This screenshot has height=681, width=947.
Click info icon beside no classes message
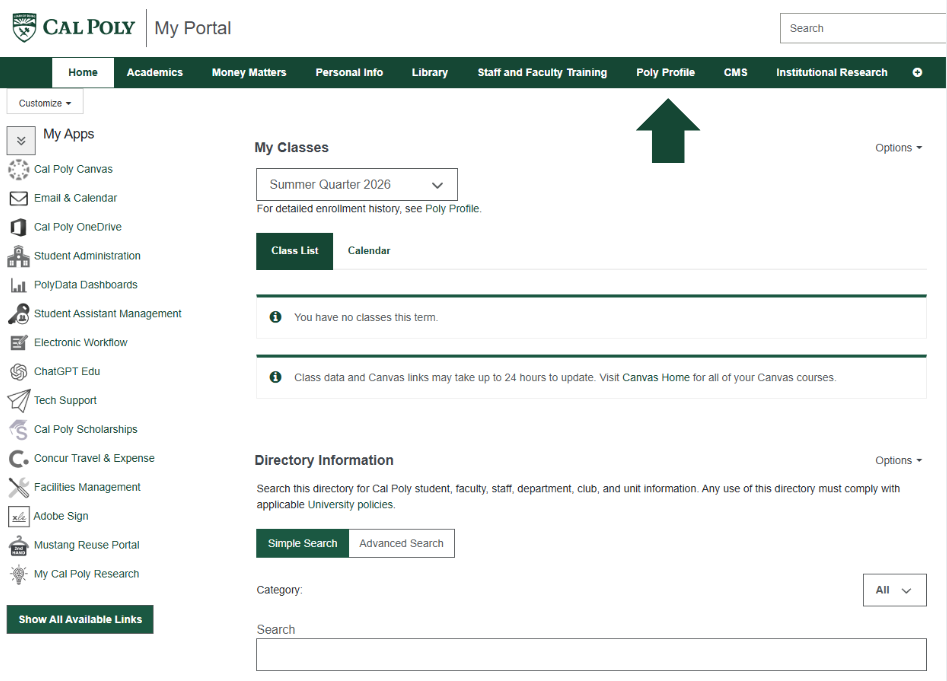tap(275, 317)
